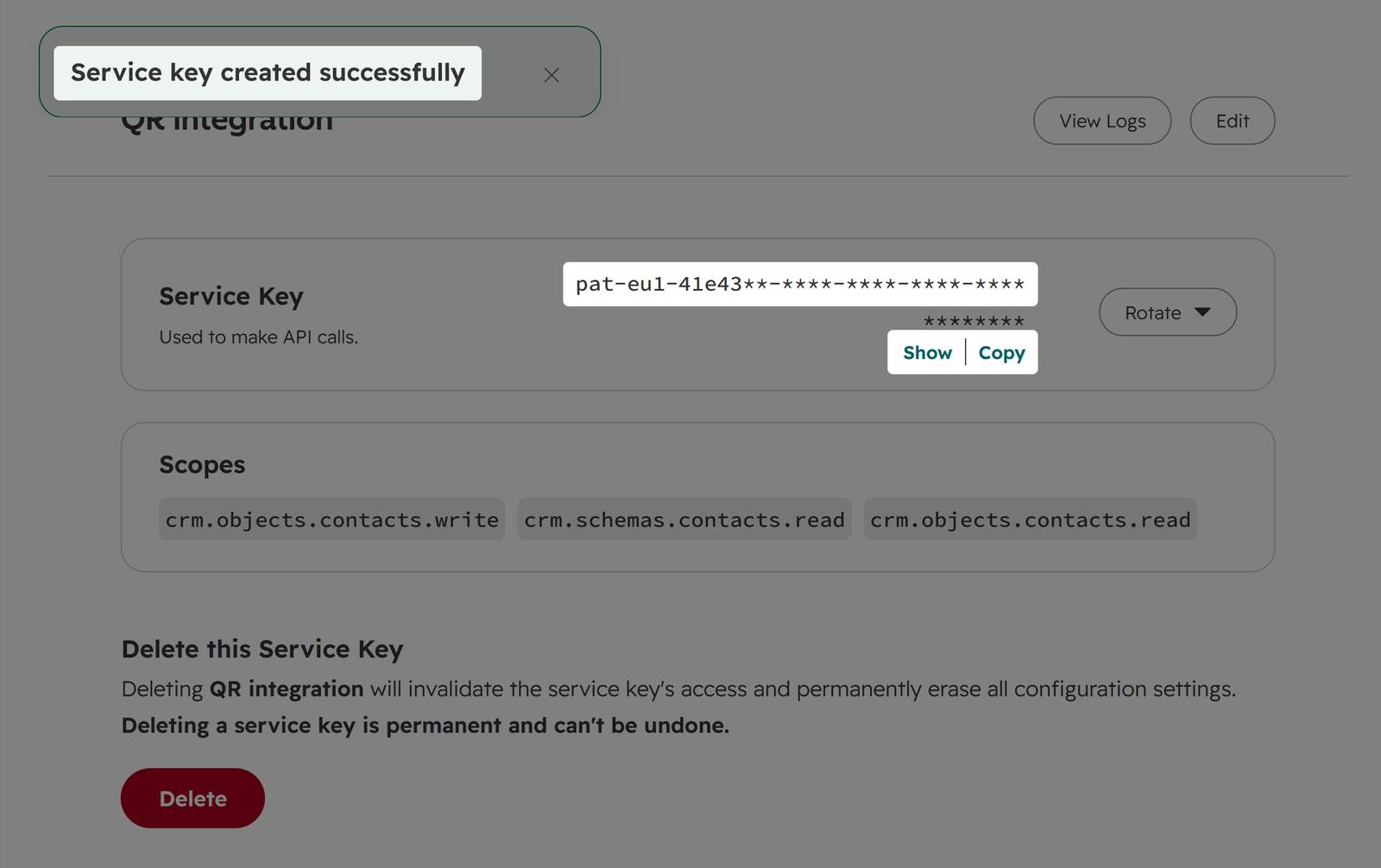Click the crm.objects.contacts.read scope tag
This screenshot has height=868, width=1381.
(1031, 519)
